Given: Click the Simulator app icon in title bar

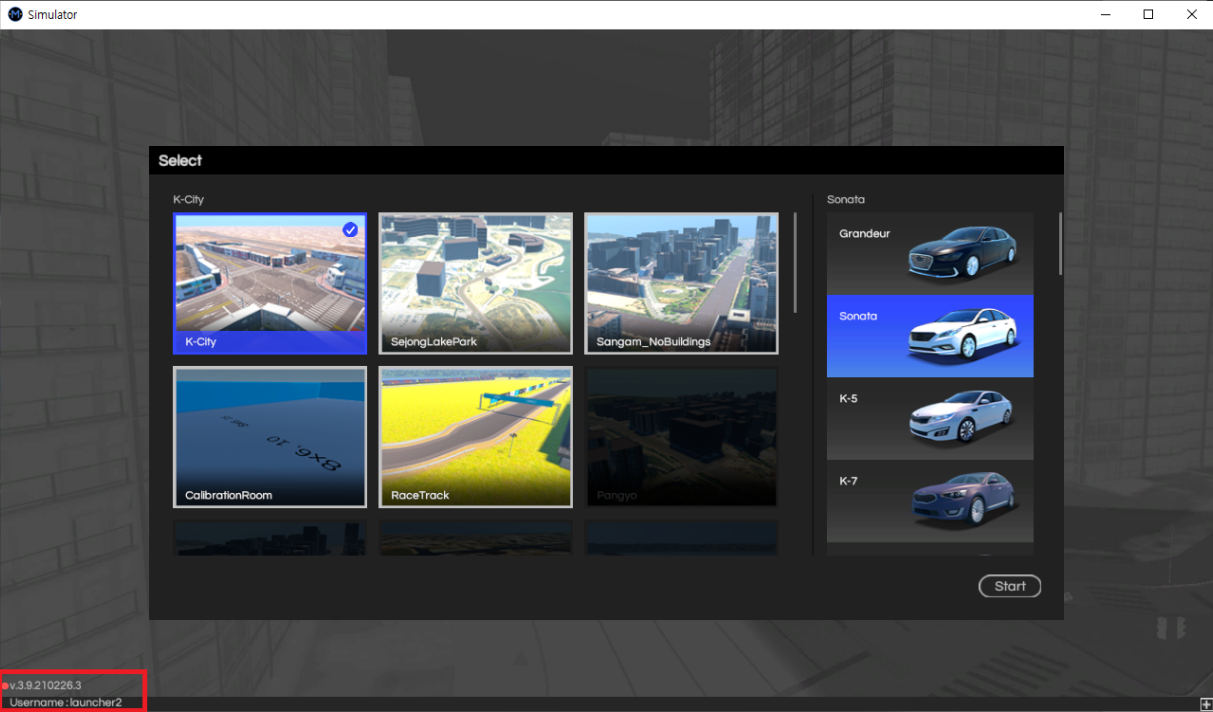Looking at the screenshot, I should (x=15, y=15).
